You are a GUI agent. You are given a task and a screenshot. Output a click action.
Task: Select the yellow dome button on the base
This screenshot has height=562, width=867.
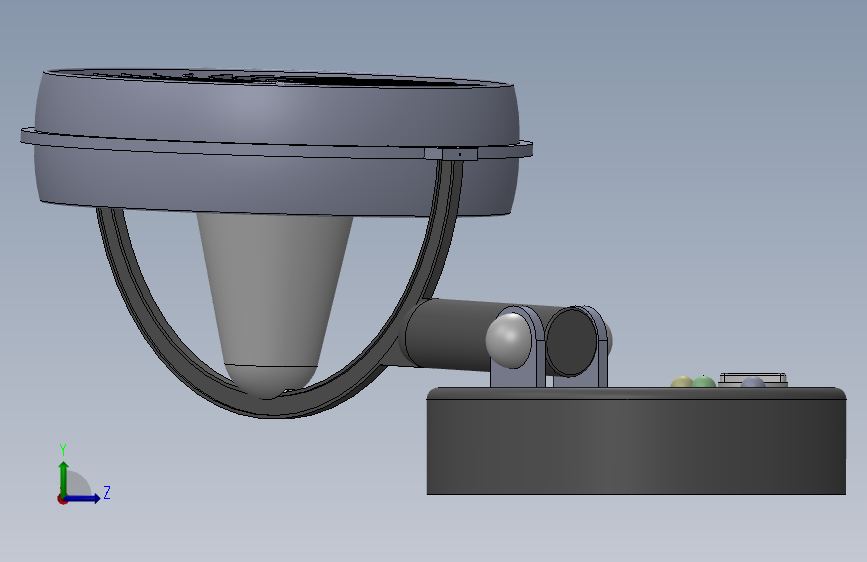point(681,382)
